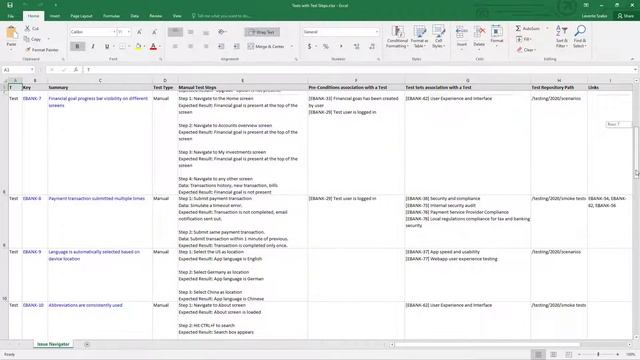Click the Copy icon
The height and width of the screenshot is (360, 640).
pyautogui.click(x=27, y=39)
